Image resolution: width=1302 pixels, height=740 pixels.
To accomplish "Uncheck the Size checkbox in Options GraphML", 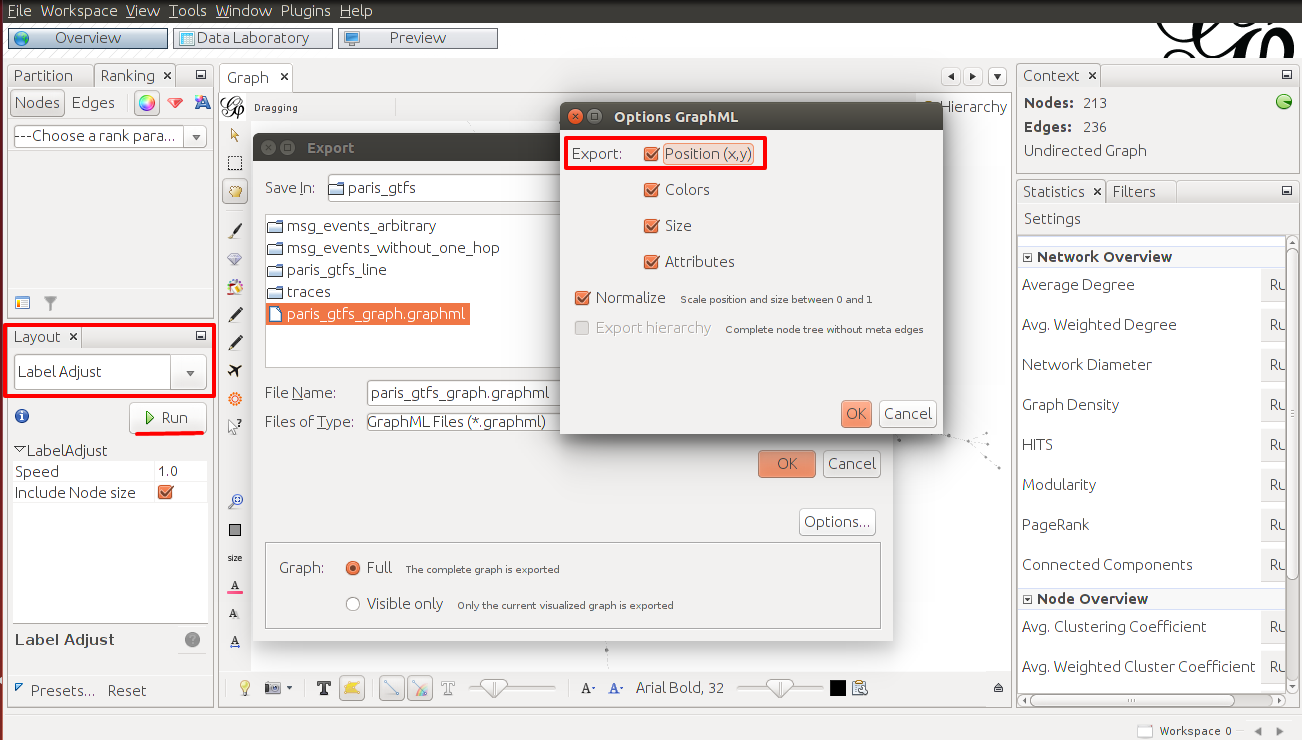I will point(652,226).
